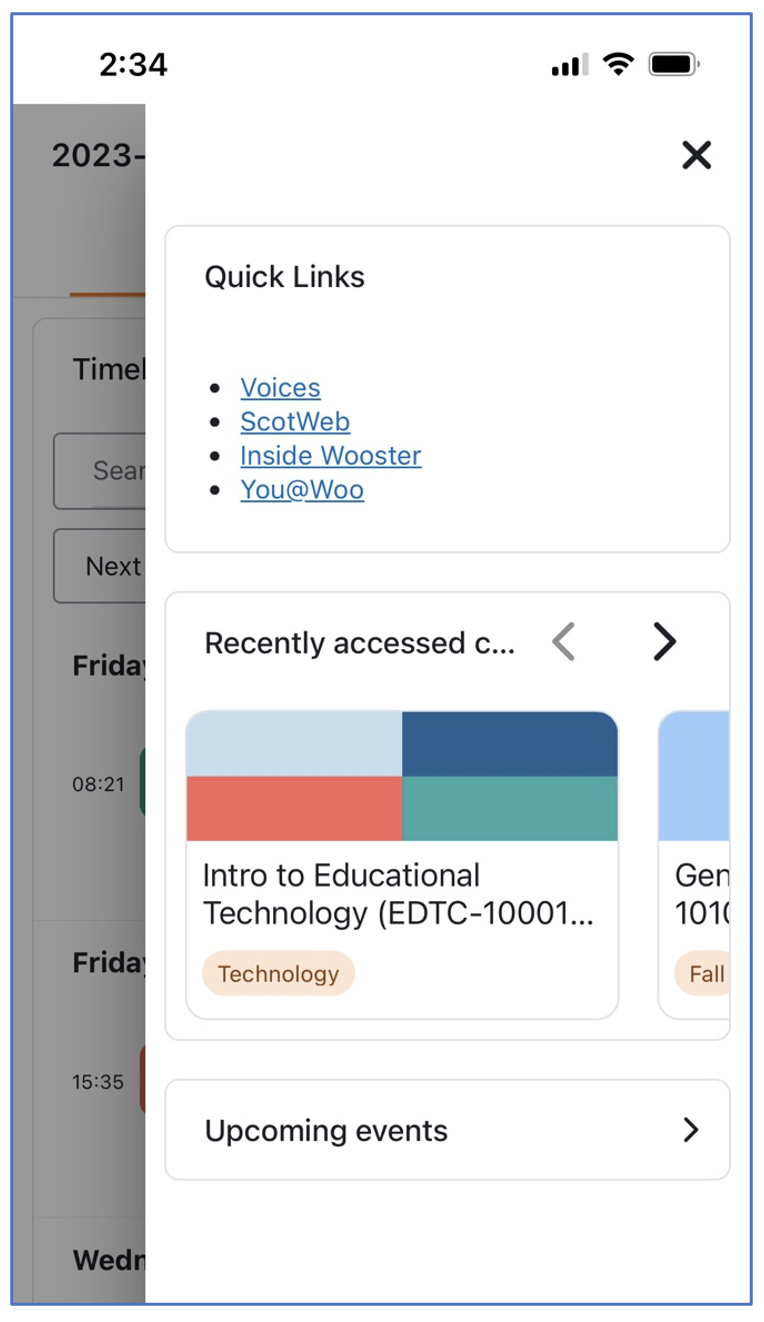The width and height of the screenshot is (764, 1322).
Task: Select the Recently accessed courses heading
Action: [x=360, y=643]
